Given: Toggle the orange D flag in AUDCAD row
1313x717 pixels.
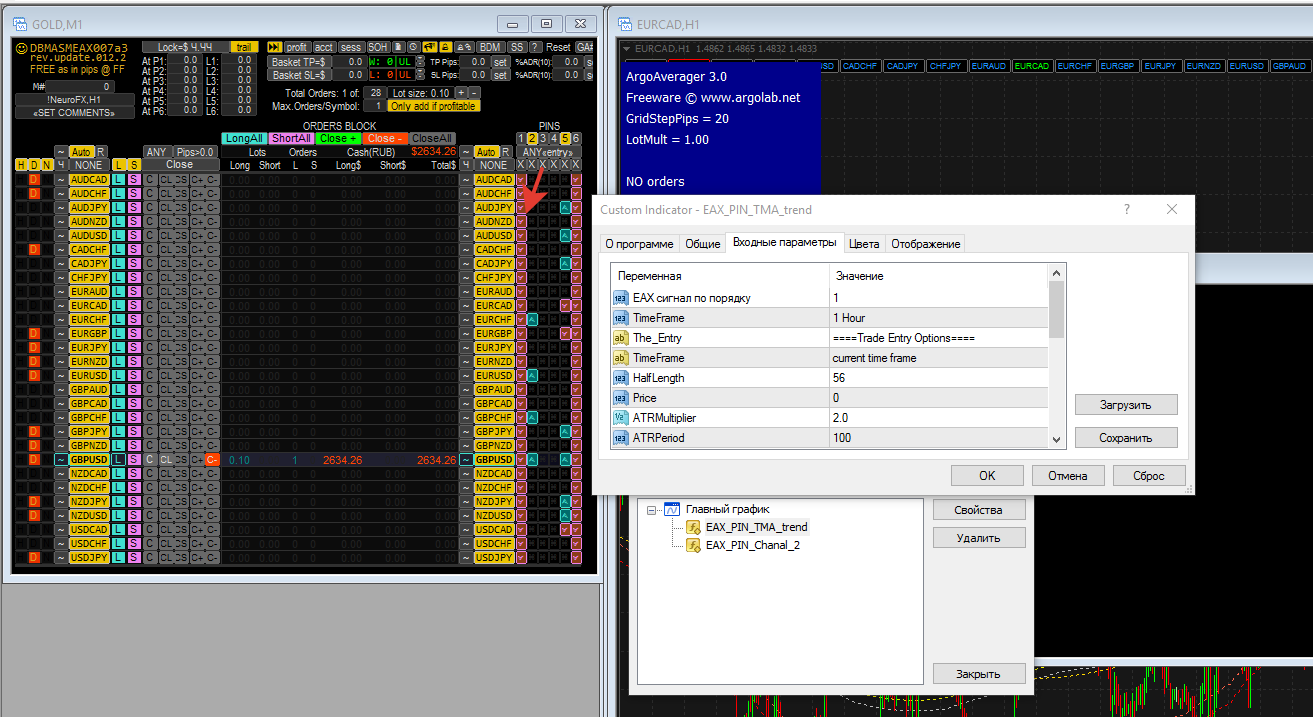Looking at the screenshot, I should coord(33,179).
